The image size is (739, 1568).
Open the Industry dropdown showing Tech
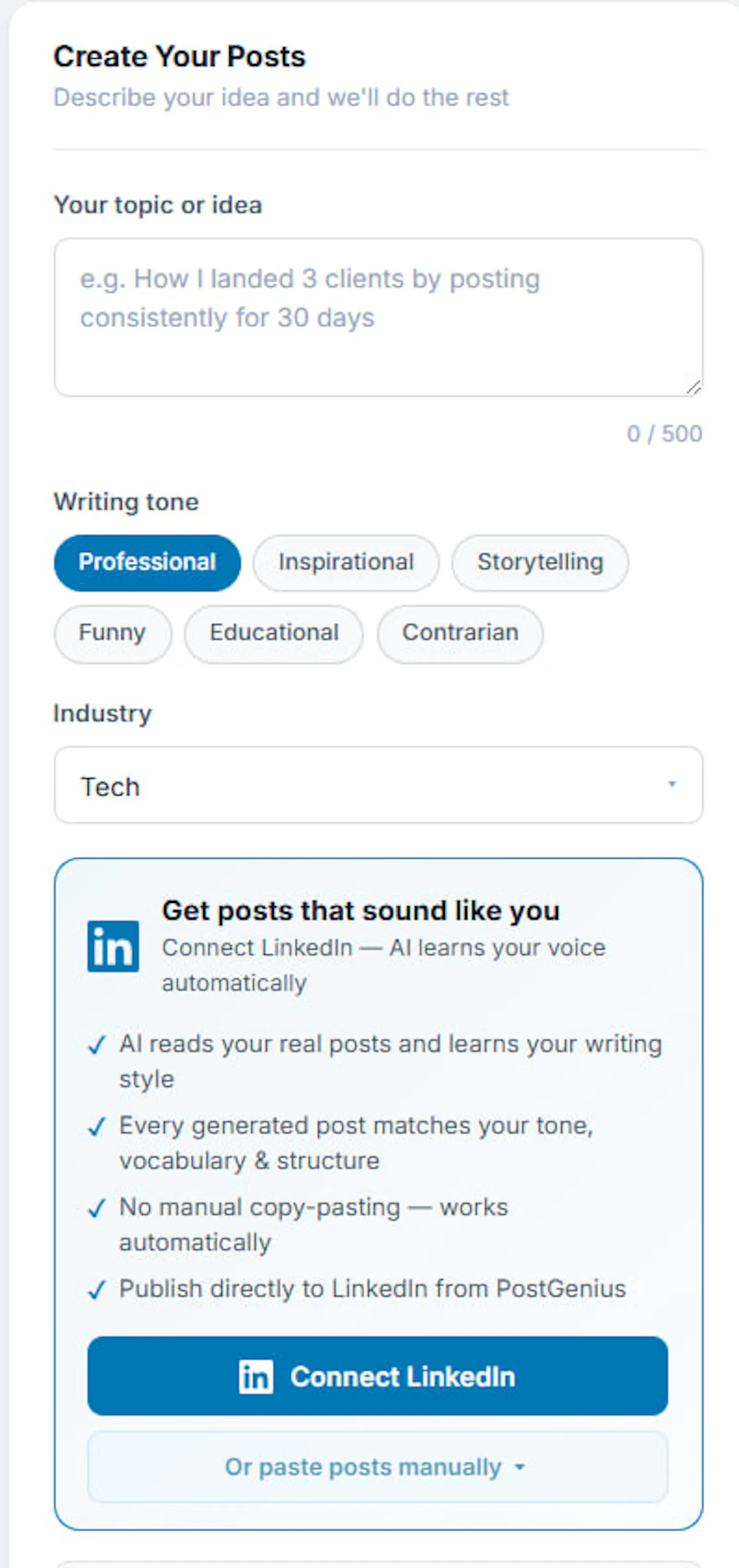coord(378,785)
